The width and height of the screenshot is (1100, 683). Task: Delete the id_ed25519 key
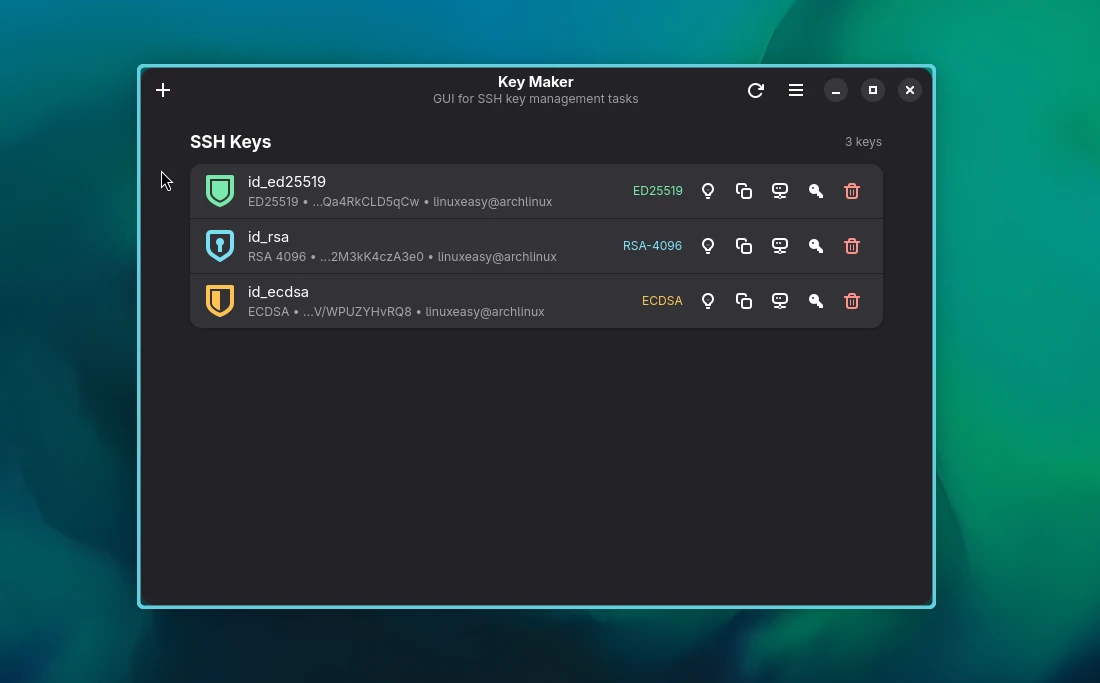tap(852, 190)
